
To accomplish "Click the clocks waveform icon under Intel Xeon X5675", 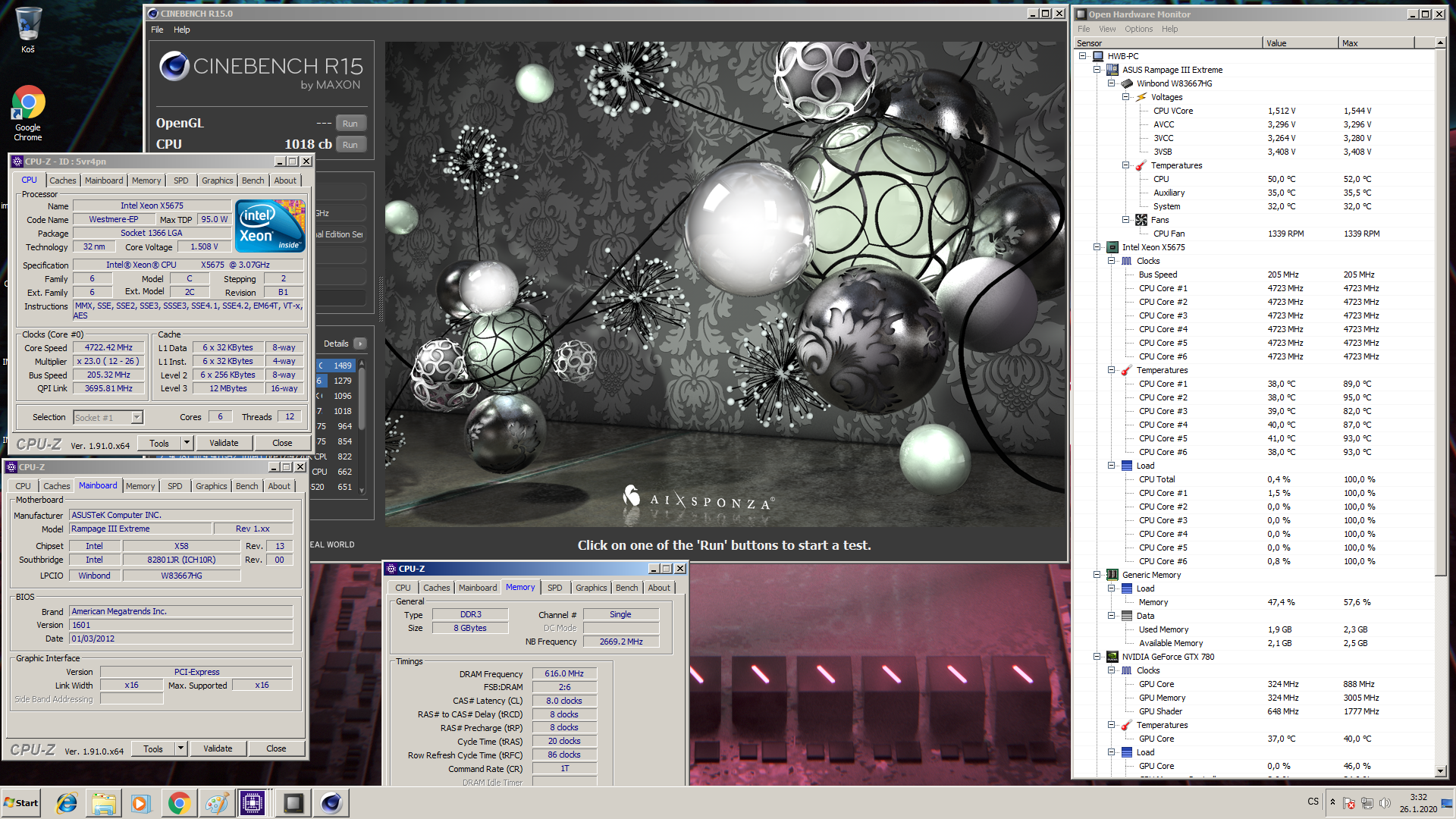I will coord(1127,261).
